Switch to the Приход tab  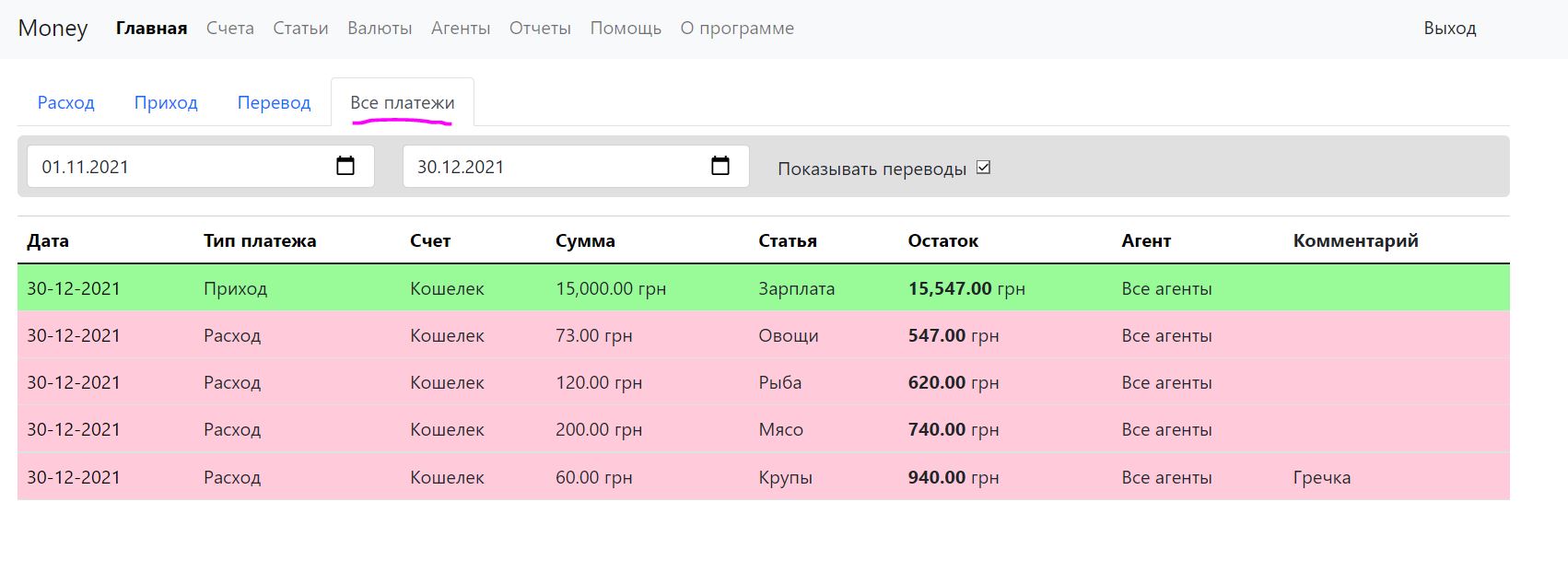(x=166, y=102)
